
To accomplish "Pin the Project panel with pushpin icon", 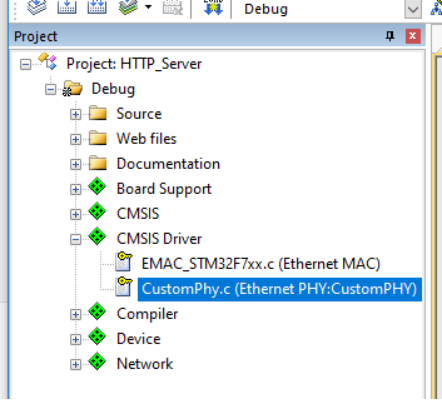I will 390,36.
